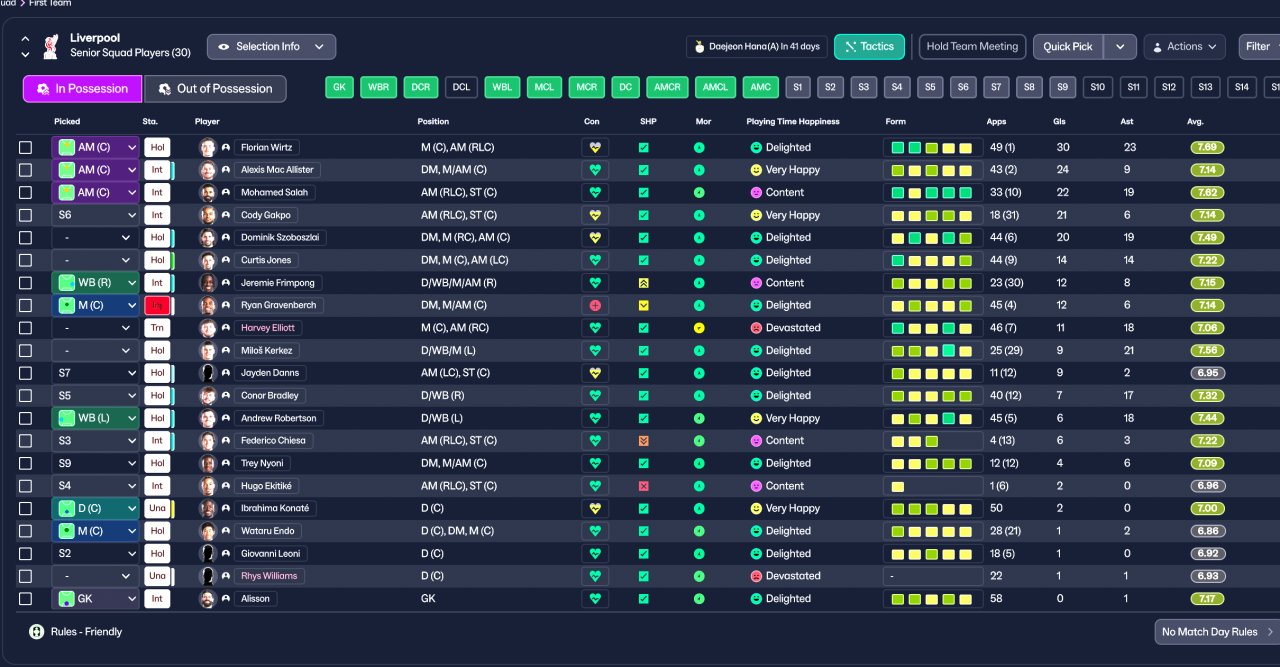1280x667 pixels.
Task: Tick the checkbox for Mohamed Salah
Action: [x=25, y=192]
